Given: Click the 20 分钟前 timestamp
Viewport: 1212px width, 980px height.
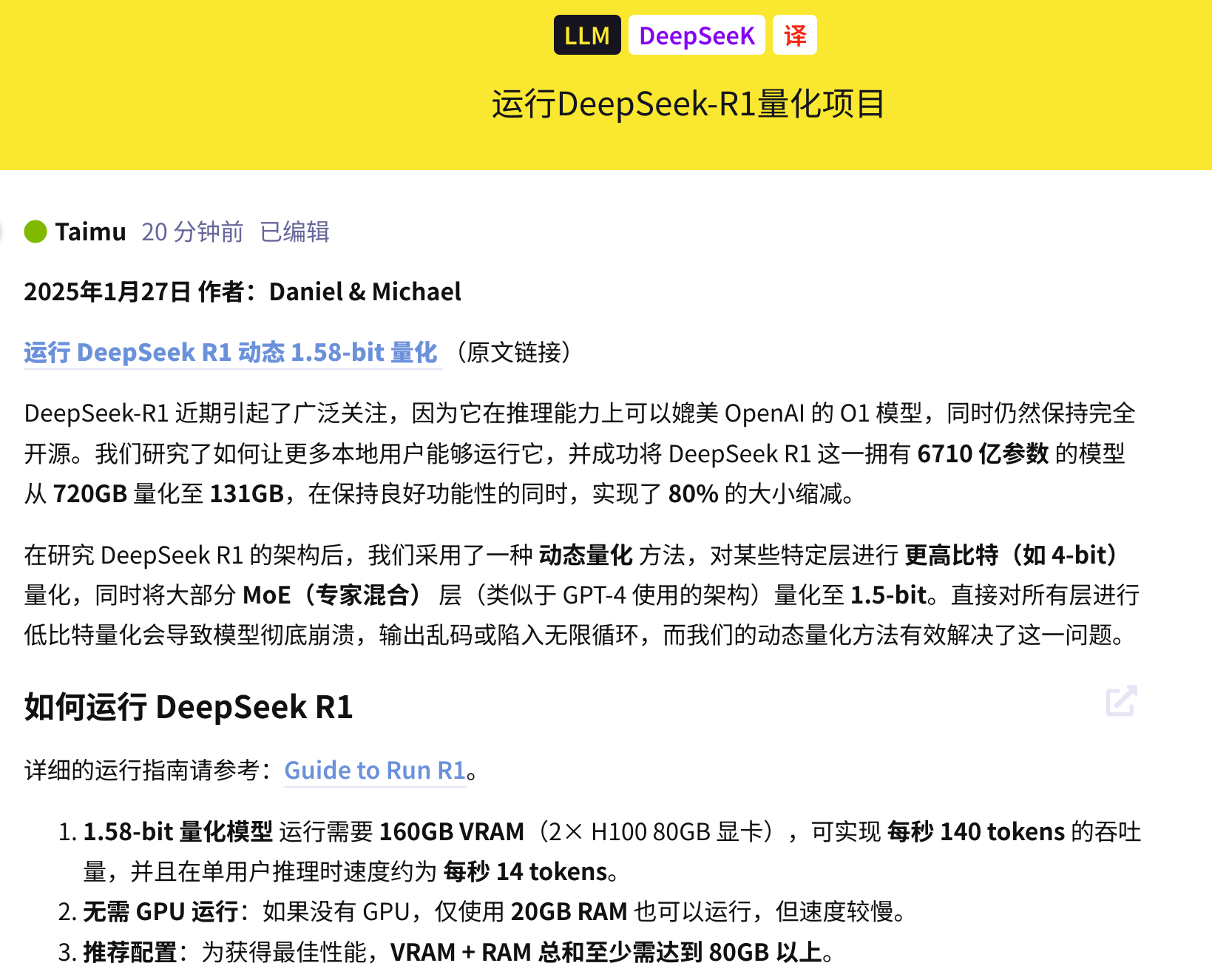Looking at the screenshot, I should point(192,232).
